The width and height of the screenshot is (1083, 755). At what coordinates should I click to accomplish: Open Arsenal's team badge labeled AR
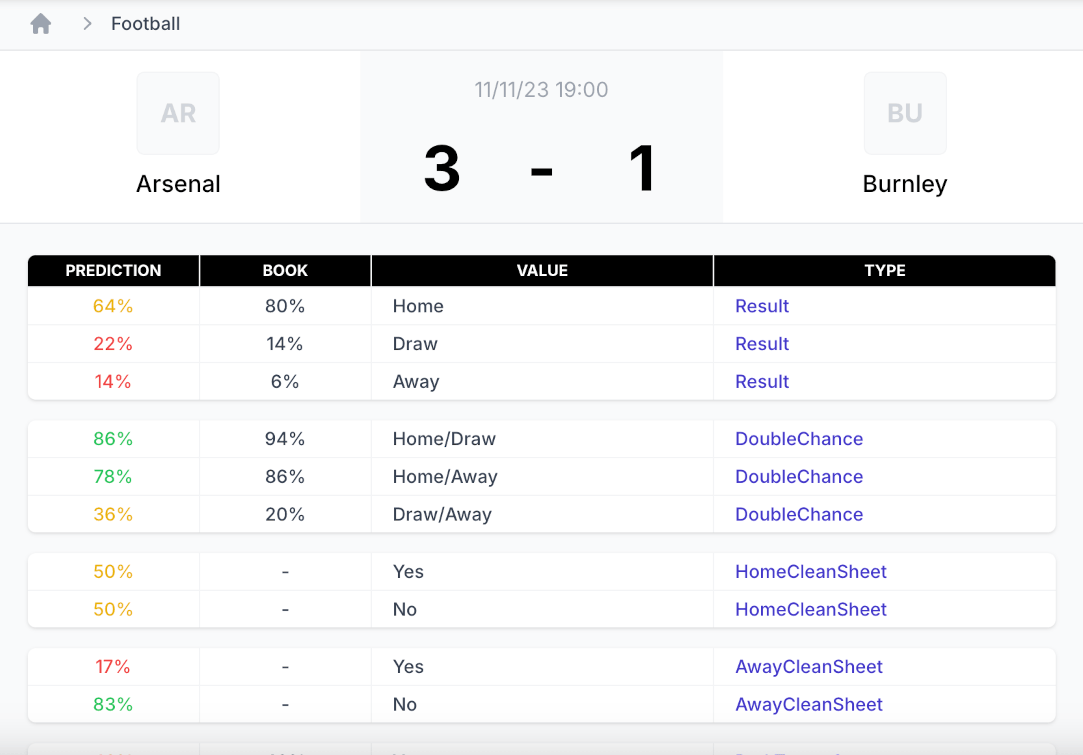pyautogui.click(x=178, y=113)
